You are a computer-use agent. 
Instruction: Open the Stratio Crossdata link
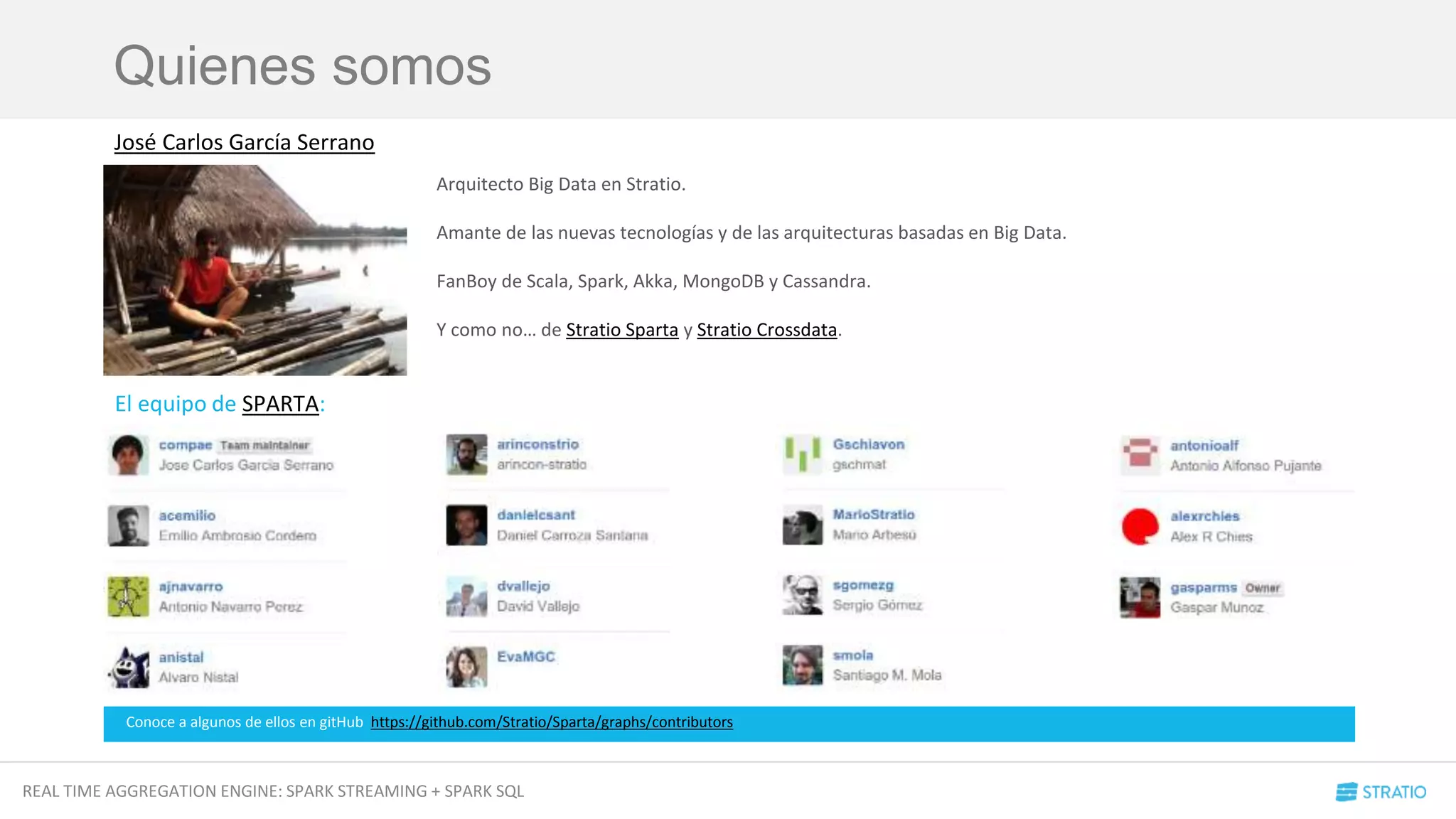coord(766,330)
